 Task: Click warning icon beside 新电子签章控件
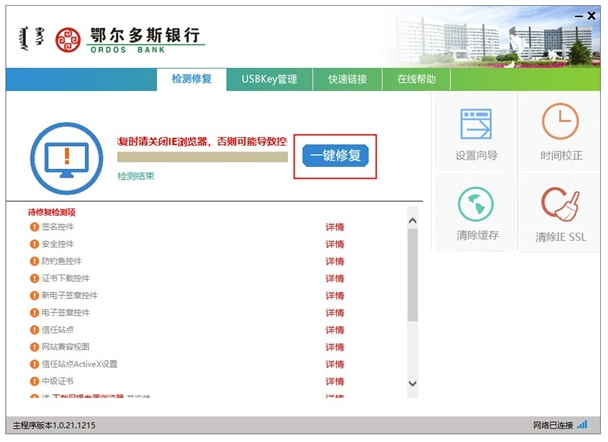35,295
